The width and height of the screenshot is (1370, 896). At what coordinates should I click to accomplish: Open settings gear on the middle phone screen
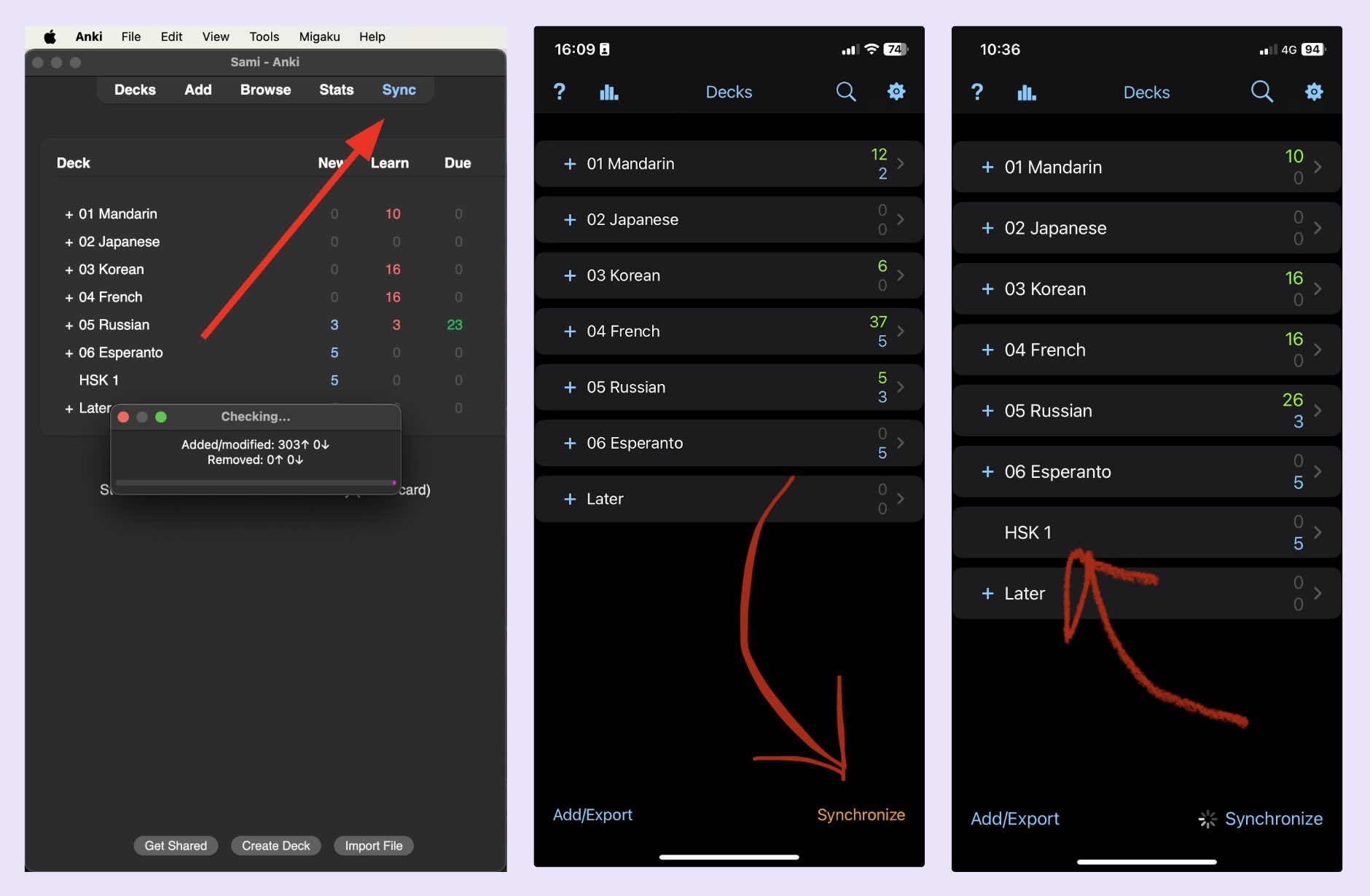pos(896,91)
